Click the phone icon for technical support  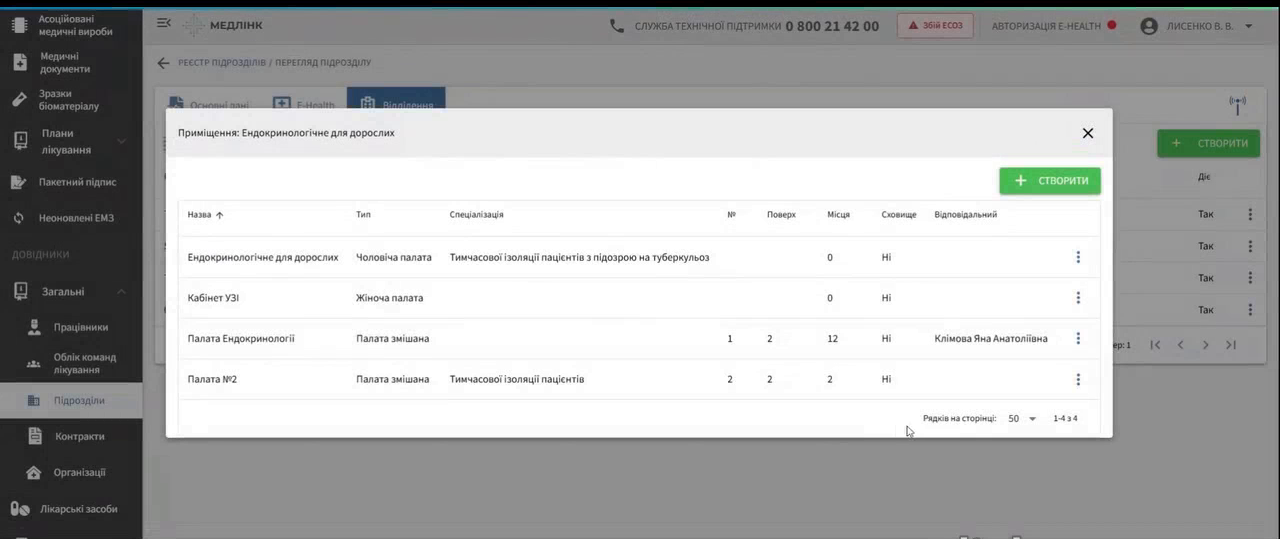617,26
